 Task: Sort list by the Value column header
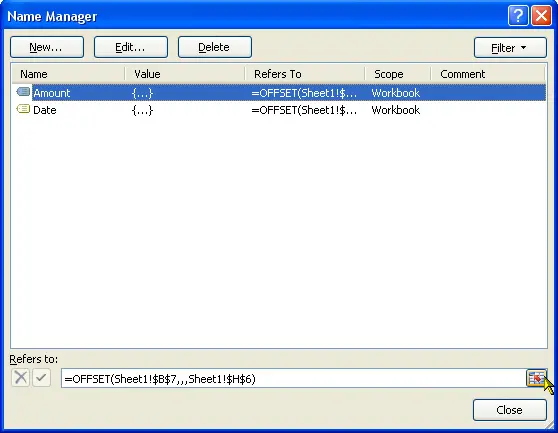[185, 74]
